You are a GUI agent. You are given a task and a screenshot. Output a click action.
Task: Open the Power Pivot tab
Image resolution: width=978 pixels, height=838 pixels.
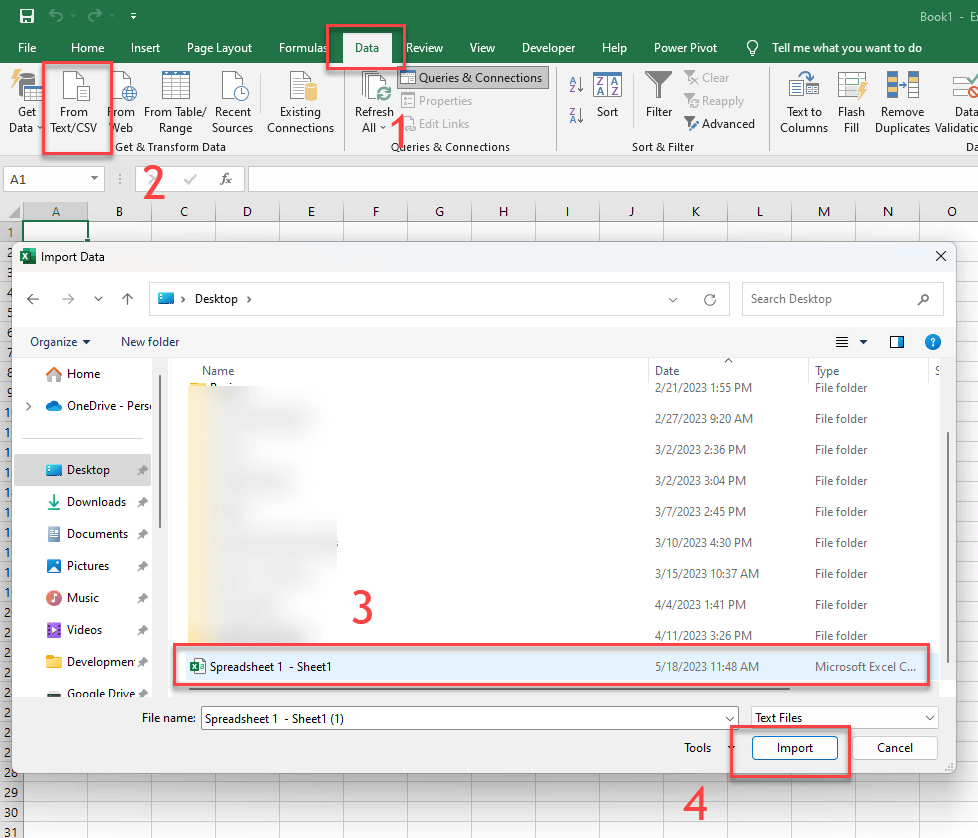coord(685,47)
